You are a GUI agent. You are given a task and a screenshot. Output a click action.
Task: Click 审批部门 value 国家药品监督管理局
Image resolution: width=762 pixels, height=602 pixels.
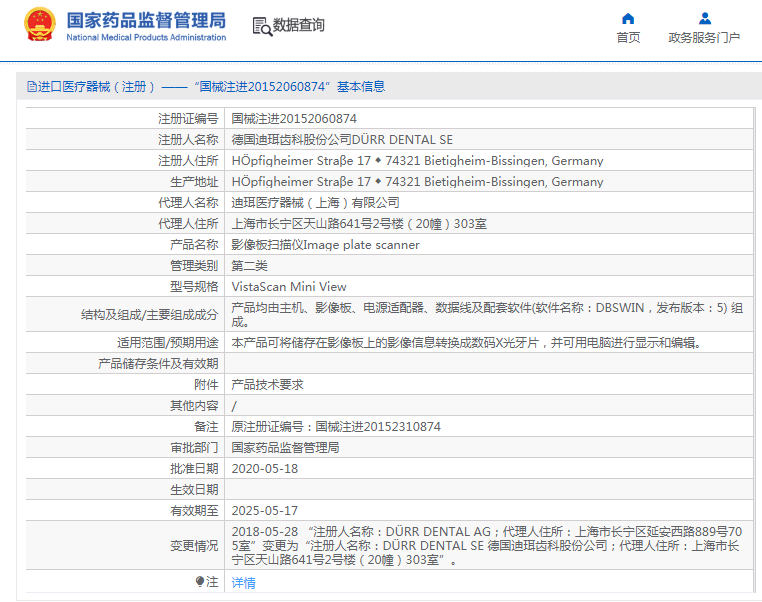pyautogui.click(x=285, y=447)
